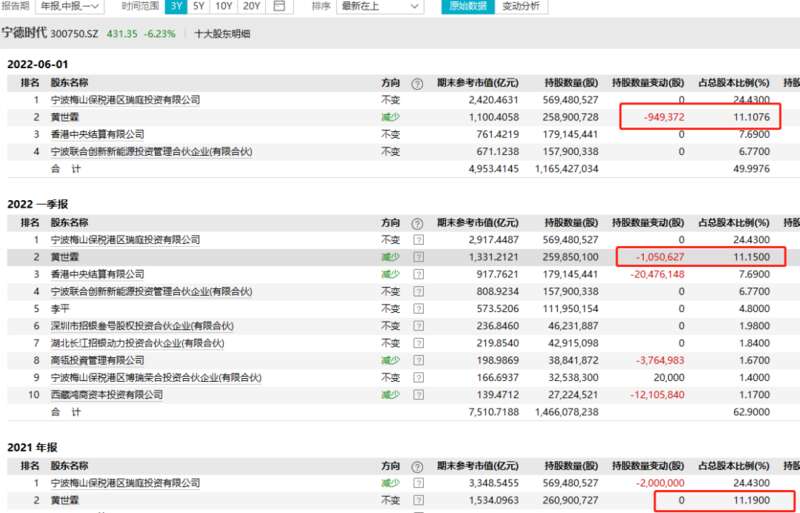Select the 3Y time range
The height and width of the screenshot is (513, 800).
[176, 6]
